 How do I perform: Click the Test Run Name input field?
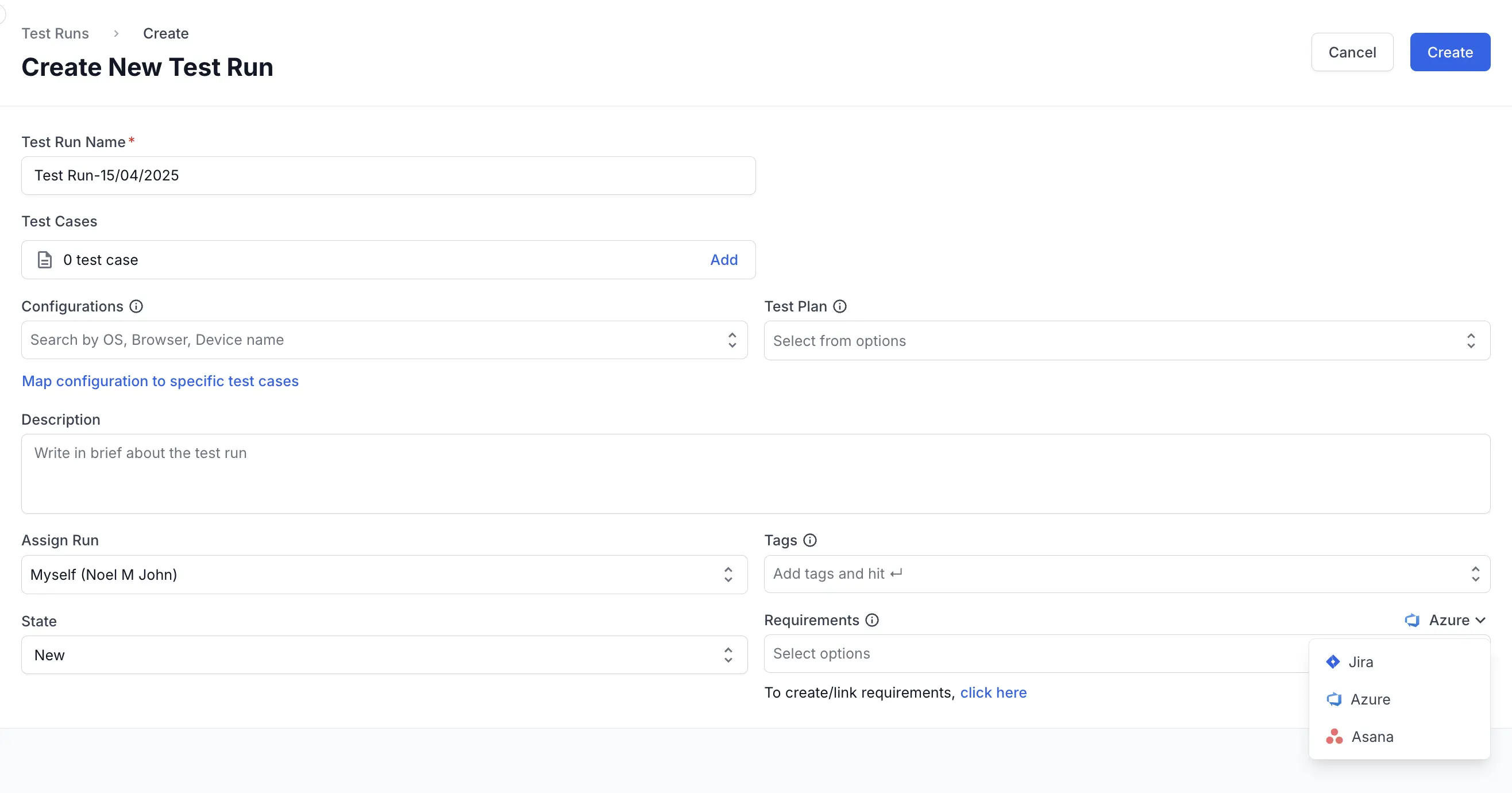click(388, 175)
